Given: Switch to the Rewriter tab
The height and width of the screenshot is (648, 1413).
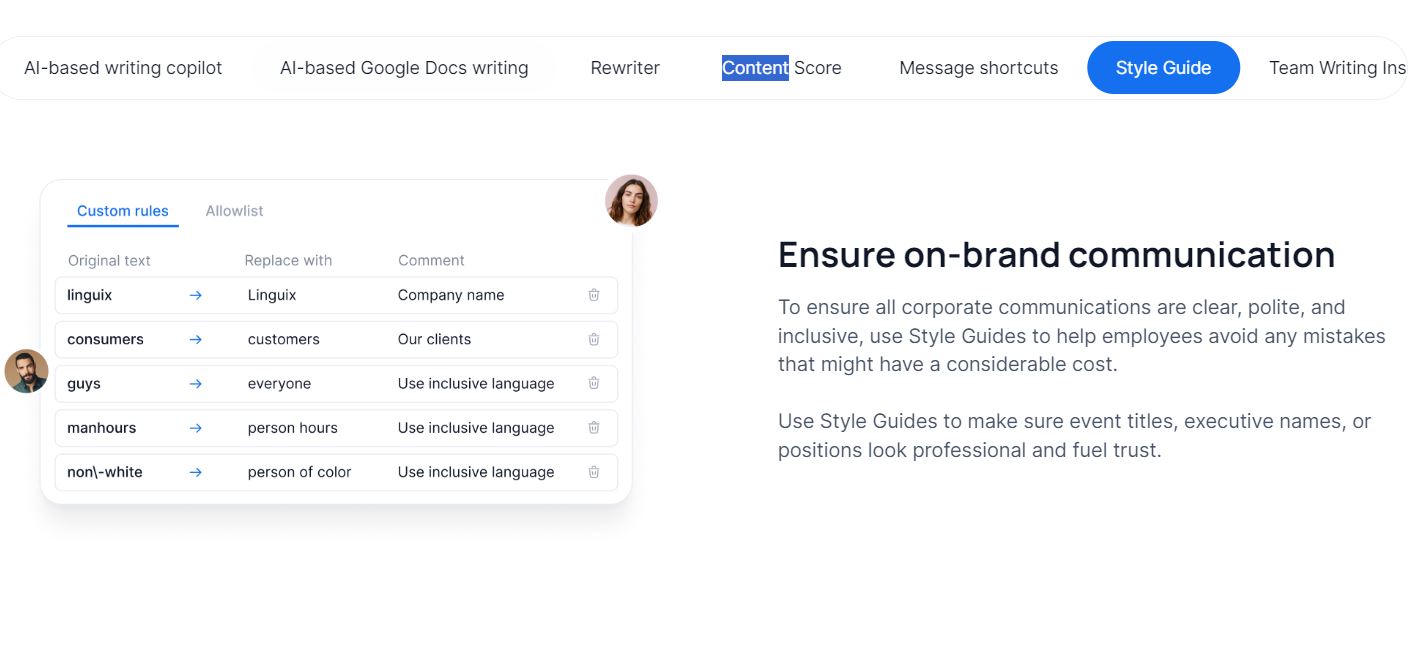Looking at the screenshot, I should (x=625, y=68).
